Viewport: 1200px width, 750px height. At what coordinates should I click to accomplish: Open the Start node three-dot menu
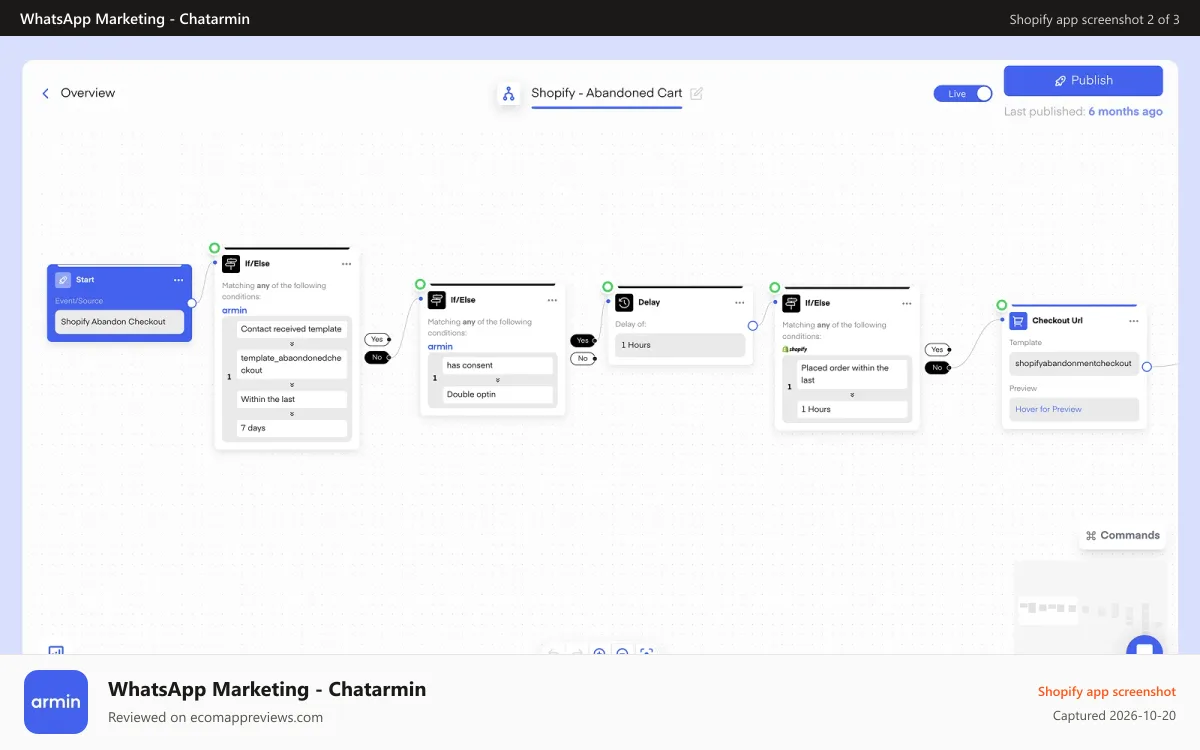tap(178, 280)
